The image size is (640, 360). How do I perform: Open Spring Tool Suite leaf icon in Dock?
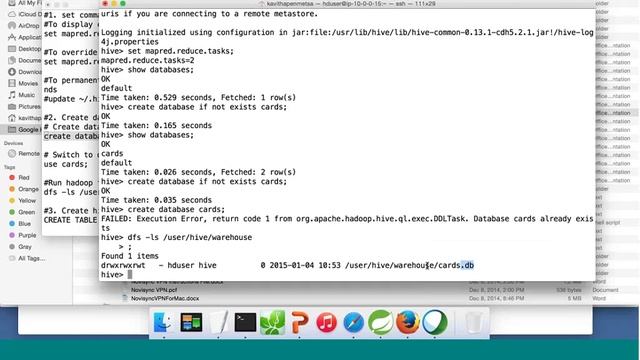[380, 322]
